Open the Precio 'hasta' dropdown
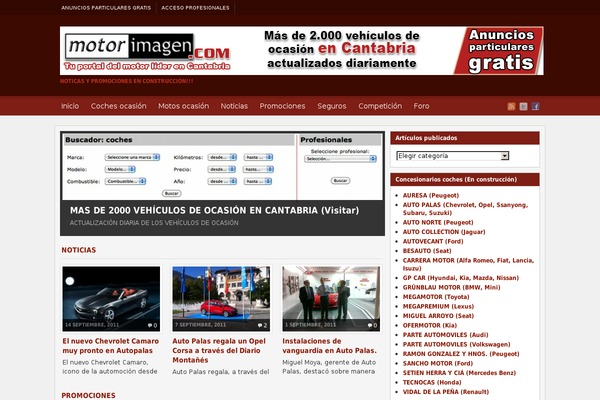 [x=258, y=169]
